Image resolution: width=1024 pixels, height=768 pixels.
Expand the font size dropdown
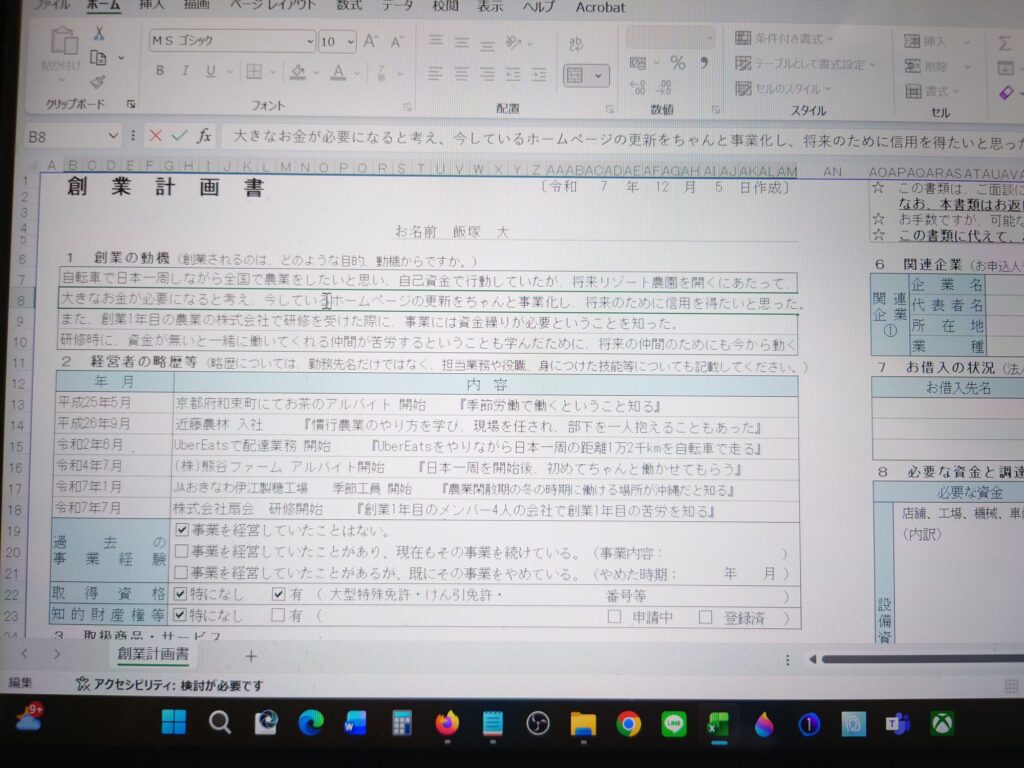tap(349, 42)
